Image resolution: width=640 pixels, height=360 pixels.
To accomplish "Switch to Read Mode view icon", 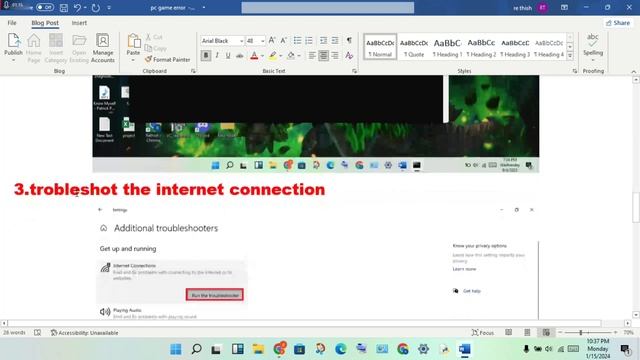I will (x=509, y=333).
